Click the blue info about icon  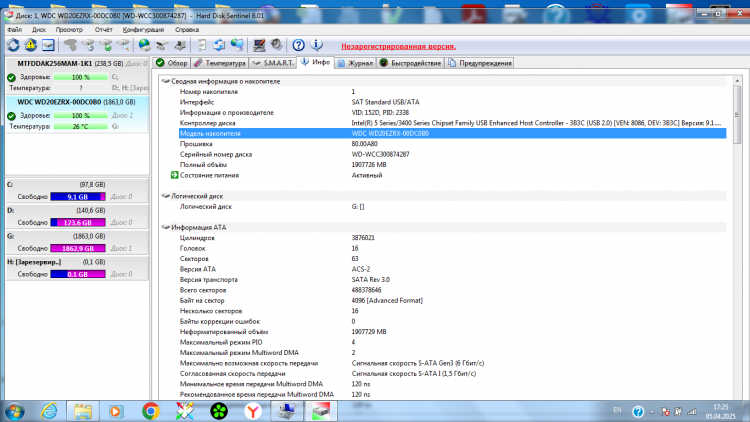click(316, 45)
